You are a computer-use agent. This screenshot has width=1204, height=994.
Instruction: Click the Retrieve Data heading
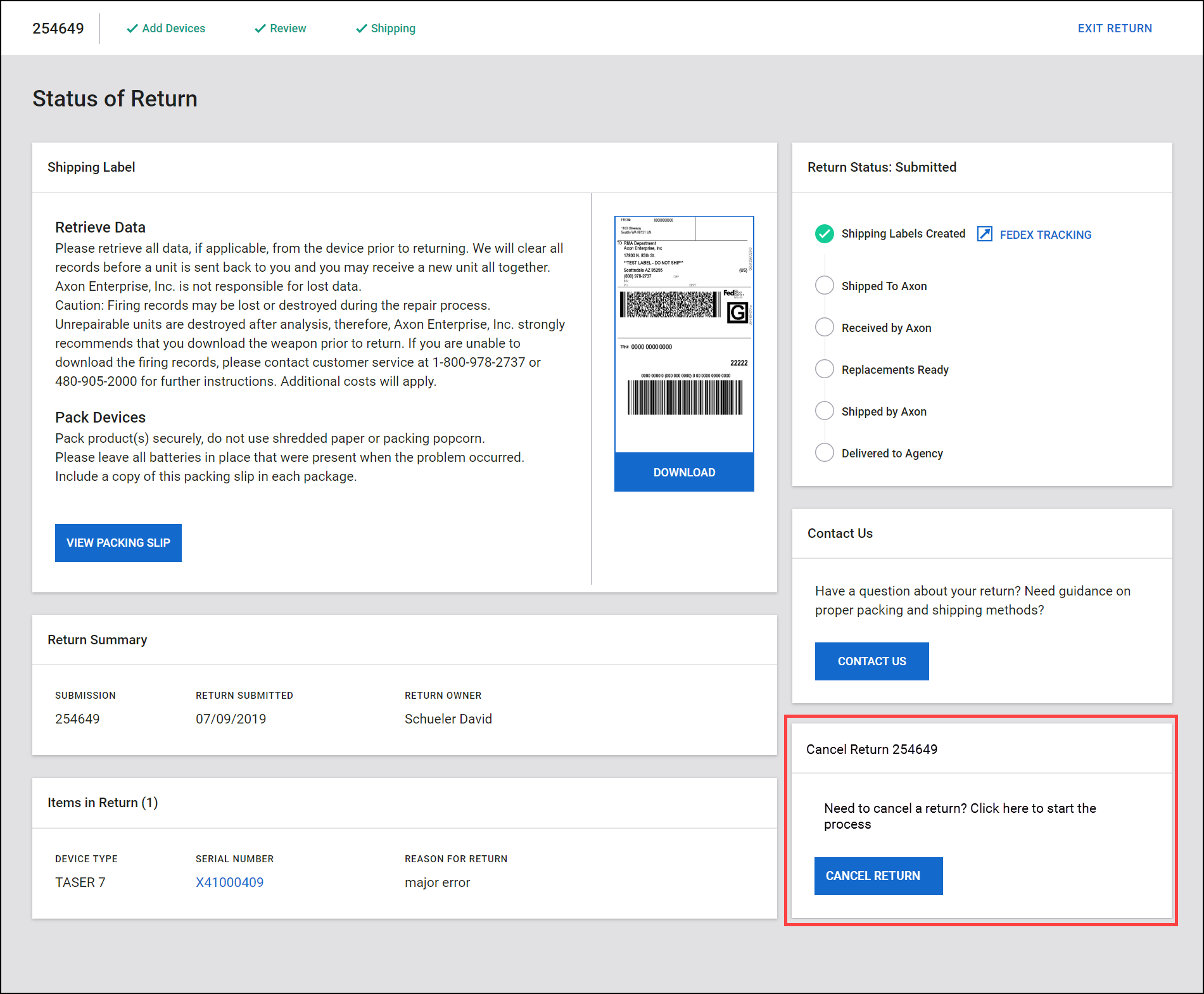(x=100, y=227)
